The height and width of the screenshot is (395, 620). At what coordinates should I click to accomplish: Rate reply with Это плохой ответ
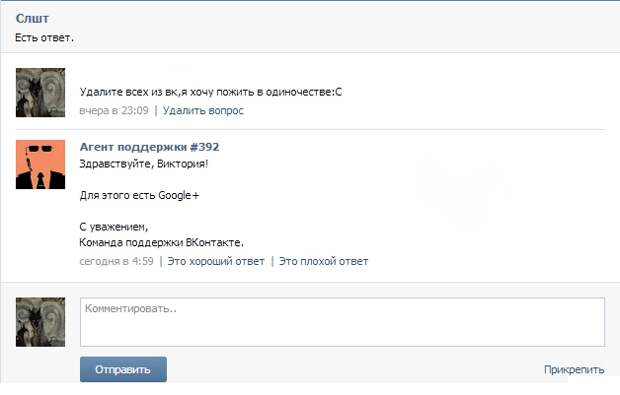click(323, 261)
